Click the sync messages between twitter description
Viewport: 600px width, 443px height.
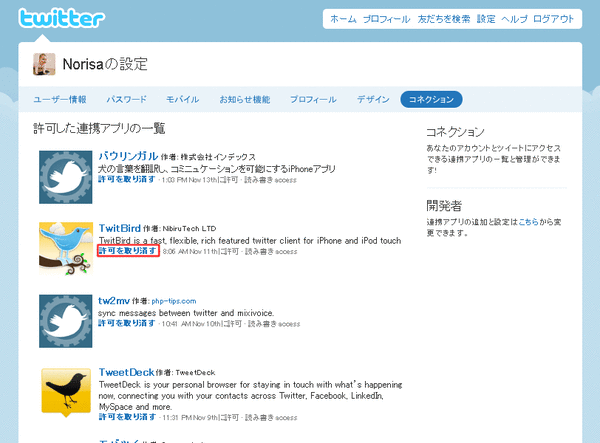click(186, 313)
